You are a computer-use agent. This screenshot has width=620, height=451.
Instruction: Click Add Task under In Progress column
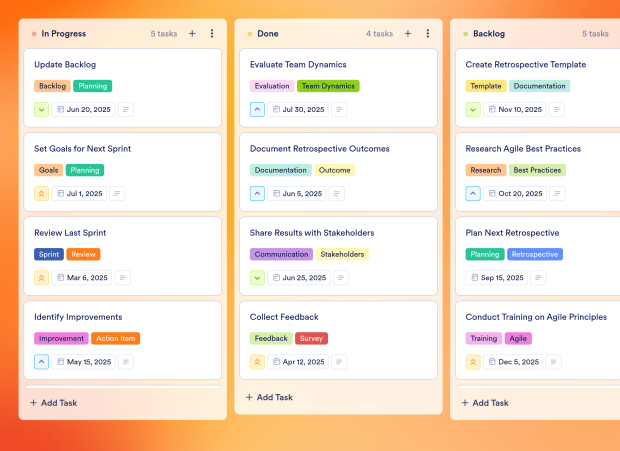59,403
